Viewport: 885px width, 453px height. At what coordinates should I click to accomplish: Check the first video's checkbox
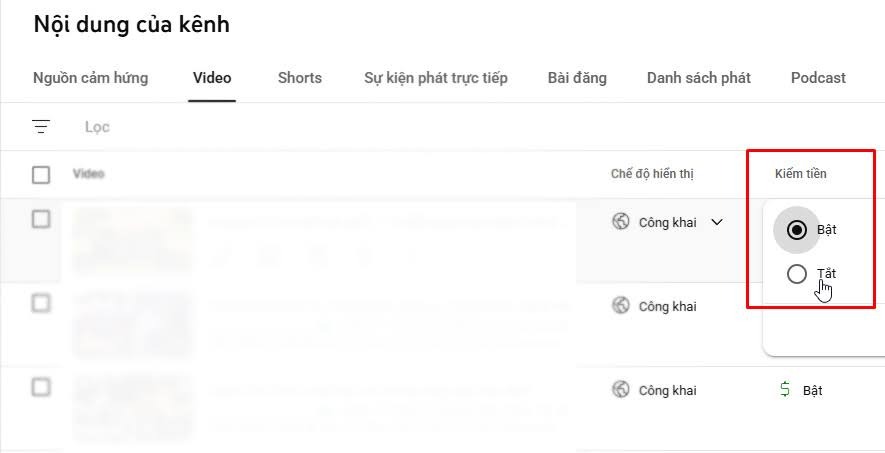41,219
